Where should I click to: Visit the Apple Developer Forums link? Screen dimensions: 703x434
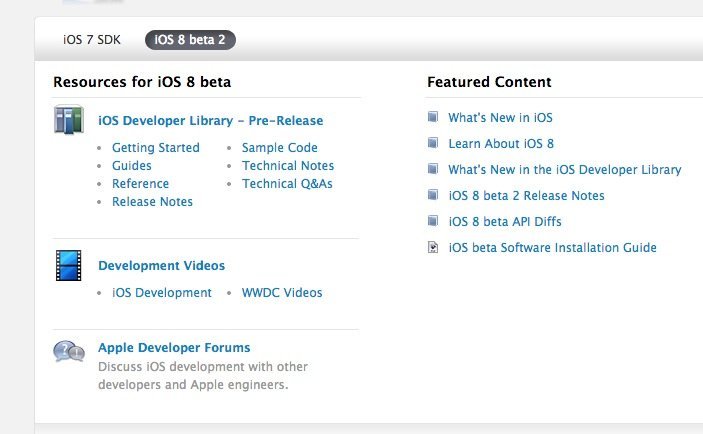(x=174, y=348)
